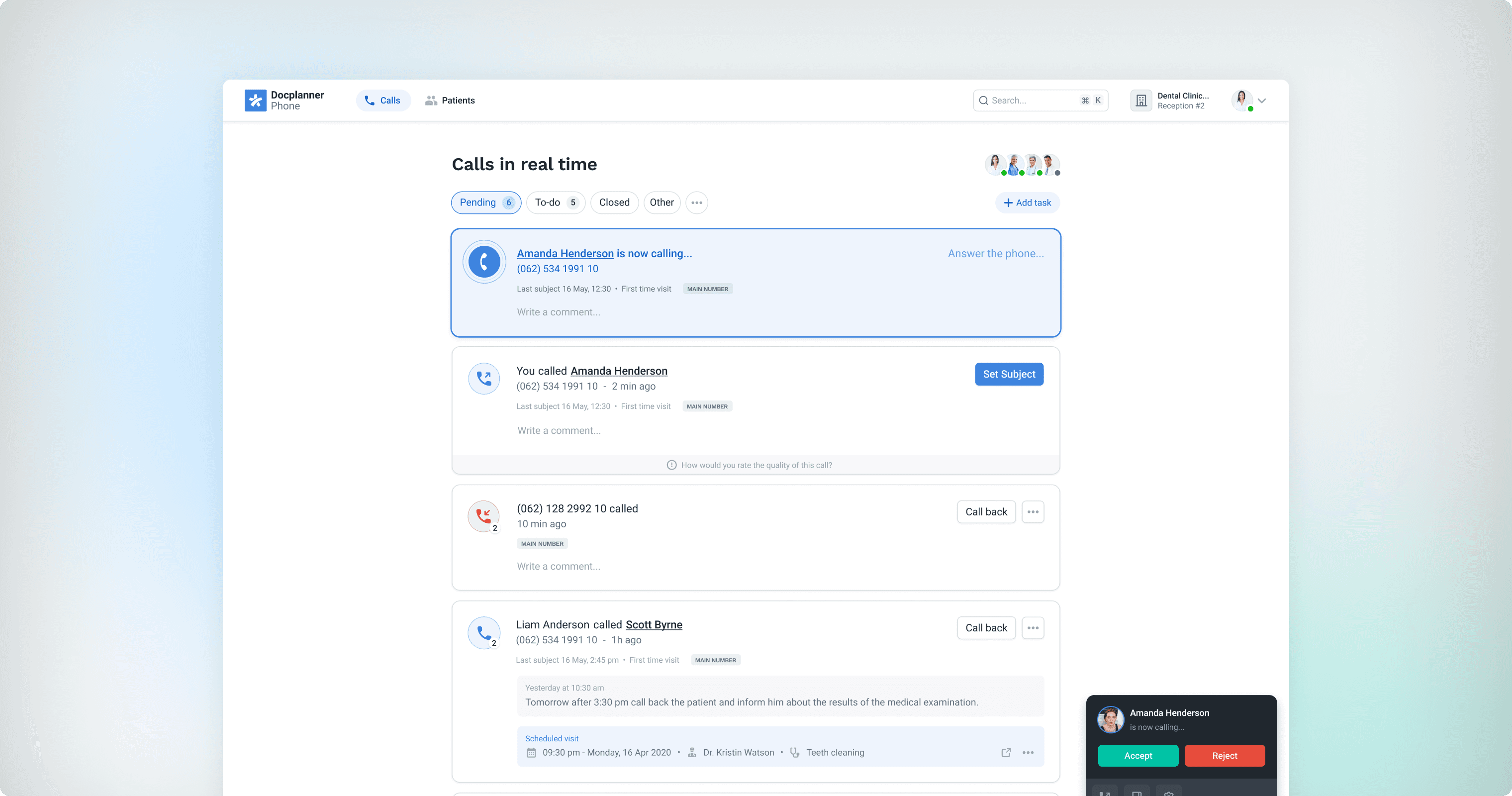Open more options on the scheduled visit row
This screenshot has width=1512, height=796.
point(1028,753)
